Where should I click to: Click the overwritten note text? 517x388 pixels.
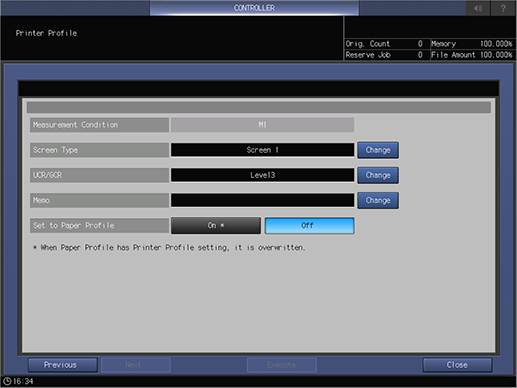pyautogui.click(x=169, y=248)
